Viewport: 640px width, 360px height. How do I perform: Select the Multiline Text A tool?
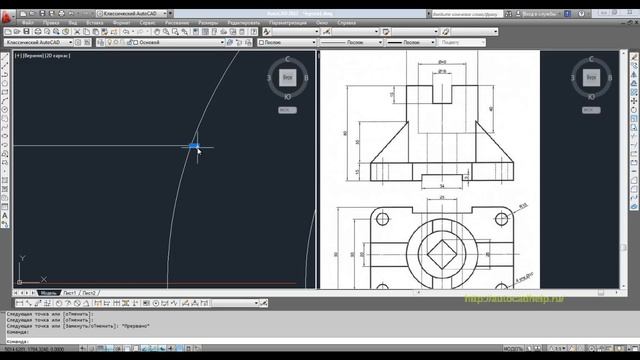[x=5, y=216]
